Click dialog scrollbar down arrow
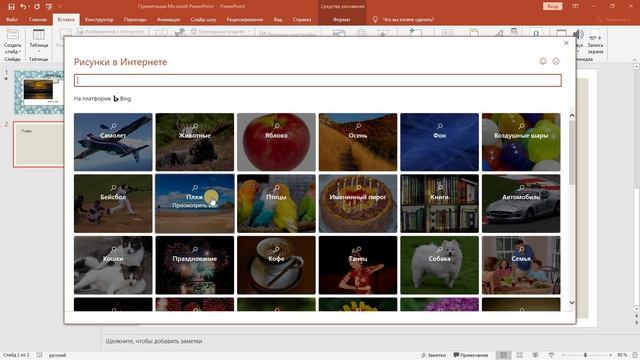This screenshot has width=640, height=360. (572, 302)
